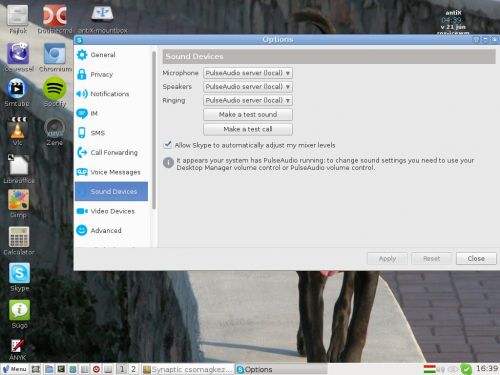Image resolution: width=500 pixels, height=375 pixels.
Task: Click the Apply button
Action: [387, 258]
